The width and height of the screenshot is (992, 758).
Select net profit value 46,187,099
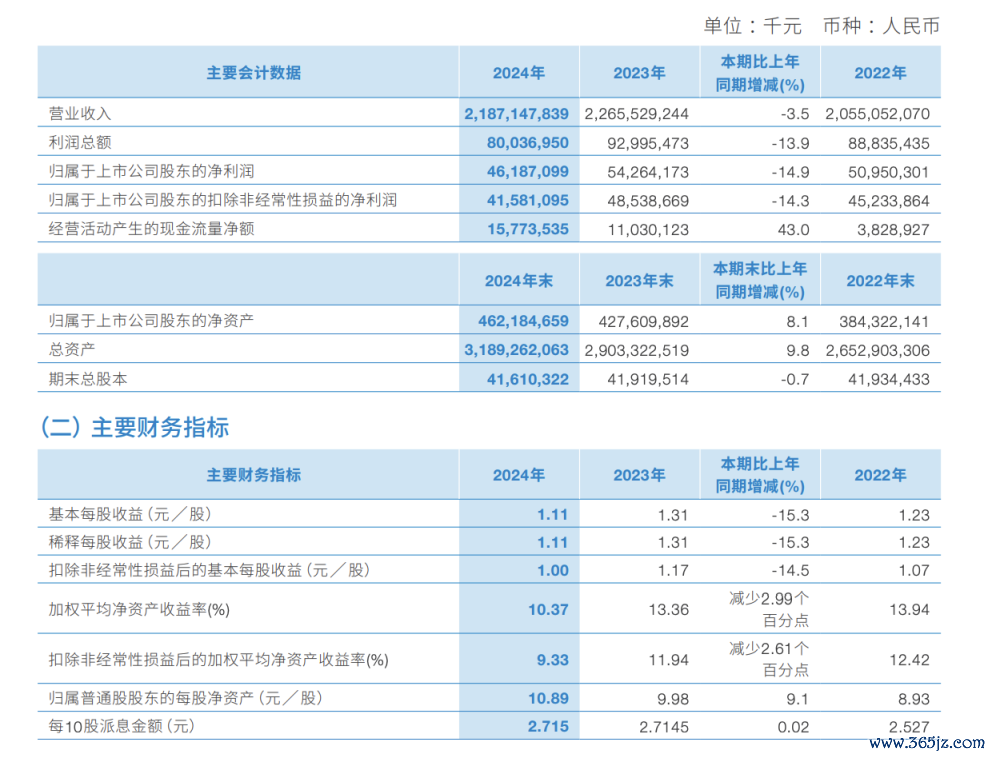click(x=528, y=171)
